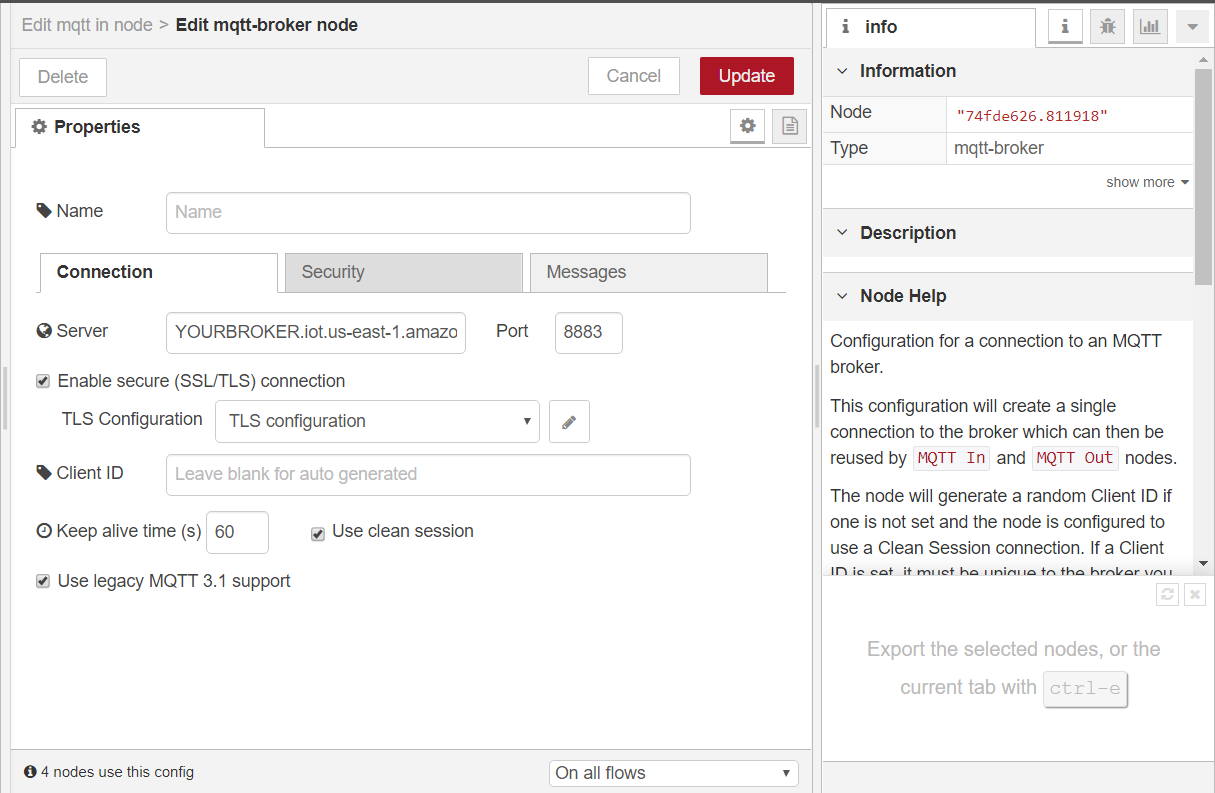This screenshot has height=793, width=1215.
Task: Uncheck Use legacy MQTT 3.1 support
Action: (43, 581)
